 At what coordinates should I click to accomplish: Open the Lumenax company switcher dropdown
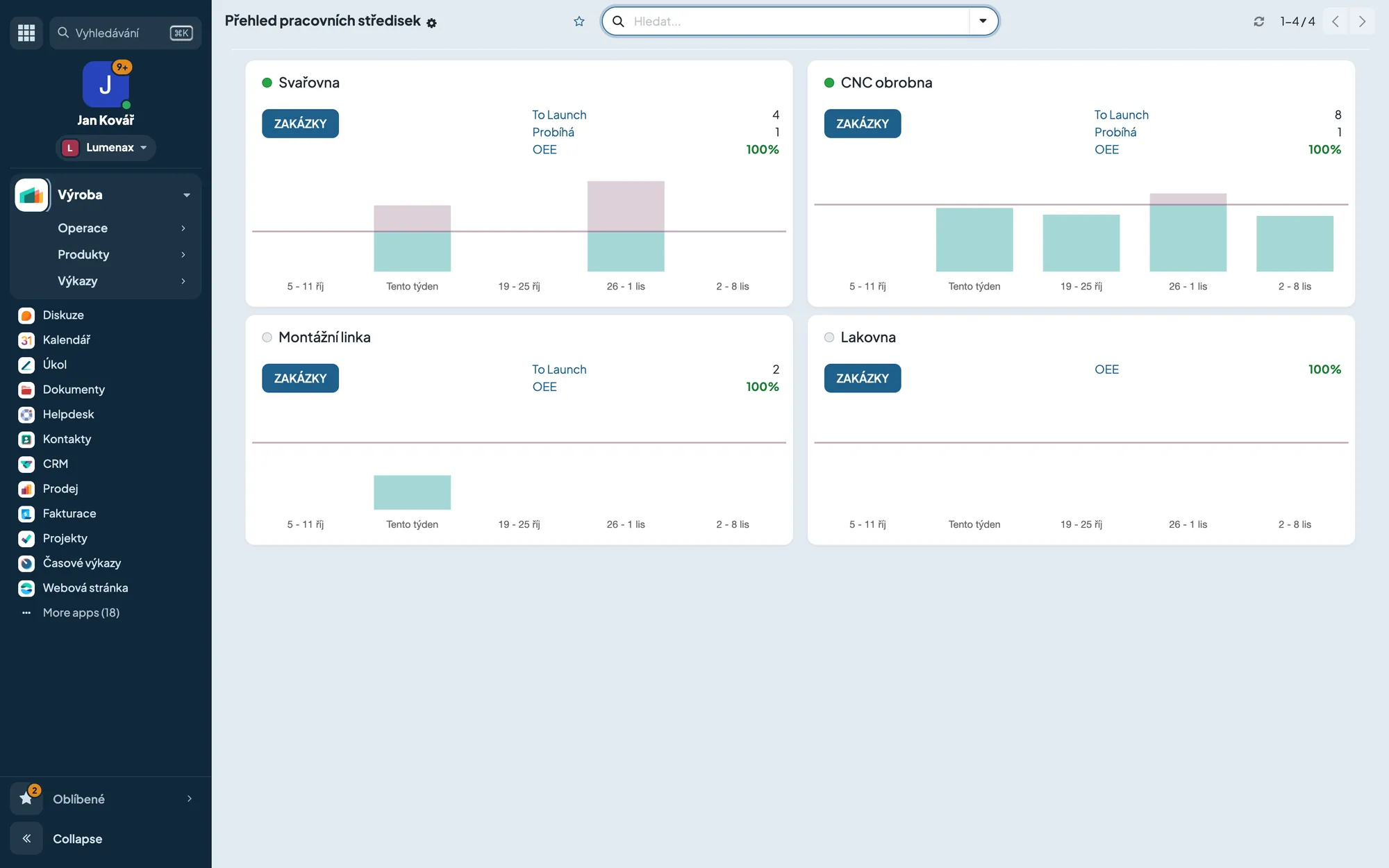click(106, 147)
